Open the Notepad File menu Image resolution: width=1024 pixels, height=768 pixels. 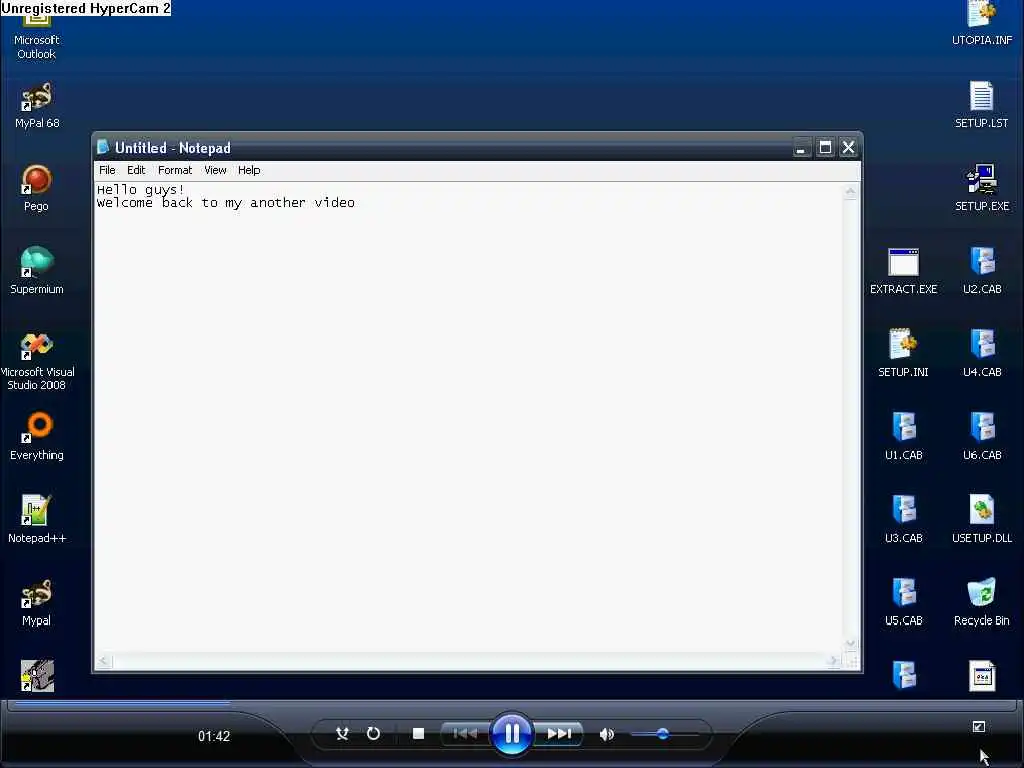[107, 170]
